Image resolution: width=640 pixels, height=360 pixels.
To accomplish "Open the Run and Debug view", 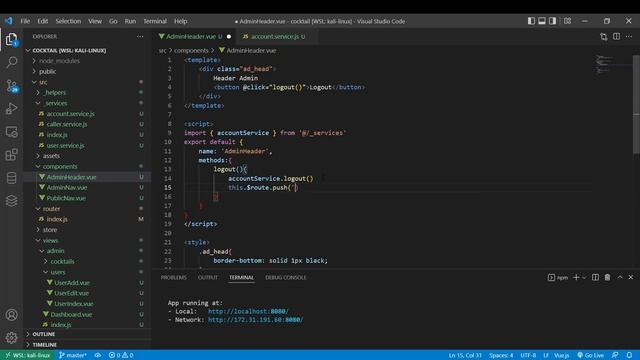I will coord(11,109).
